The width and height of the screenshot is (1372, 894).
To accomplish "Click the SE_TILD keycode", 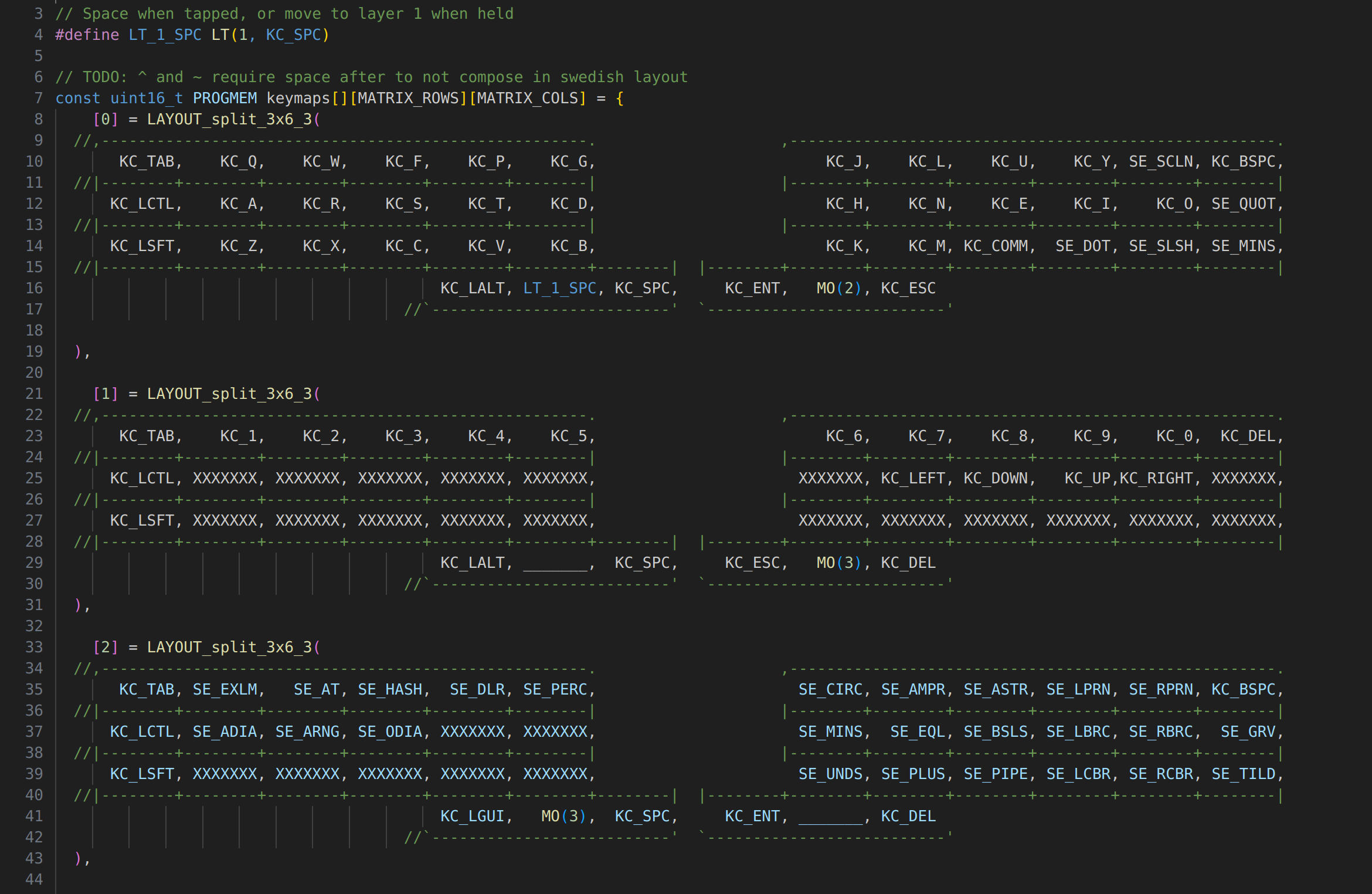I will (1244, 774).
